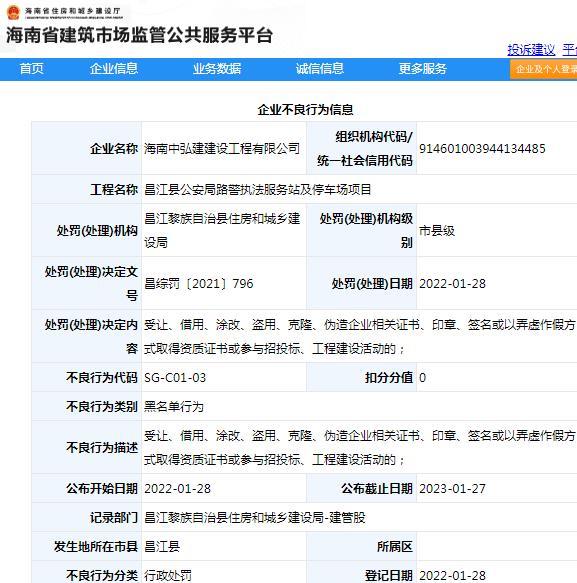577x583 pixels.
Task: Click the classification value 行政处罚
Action: click(x=168, y=576)
